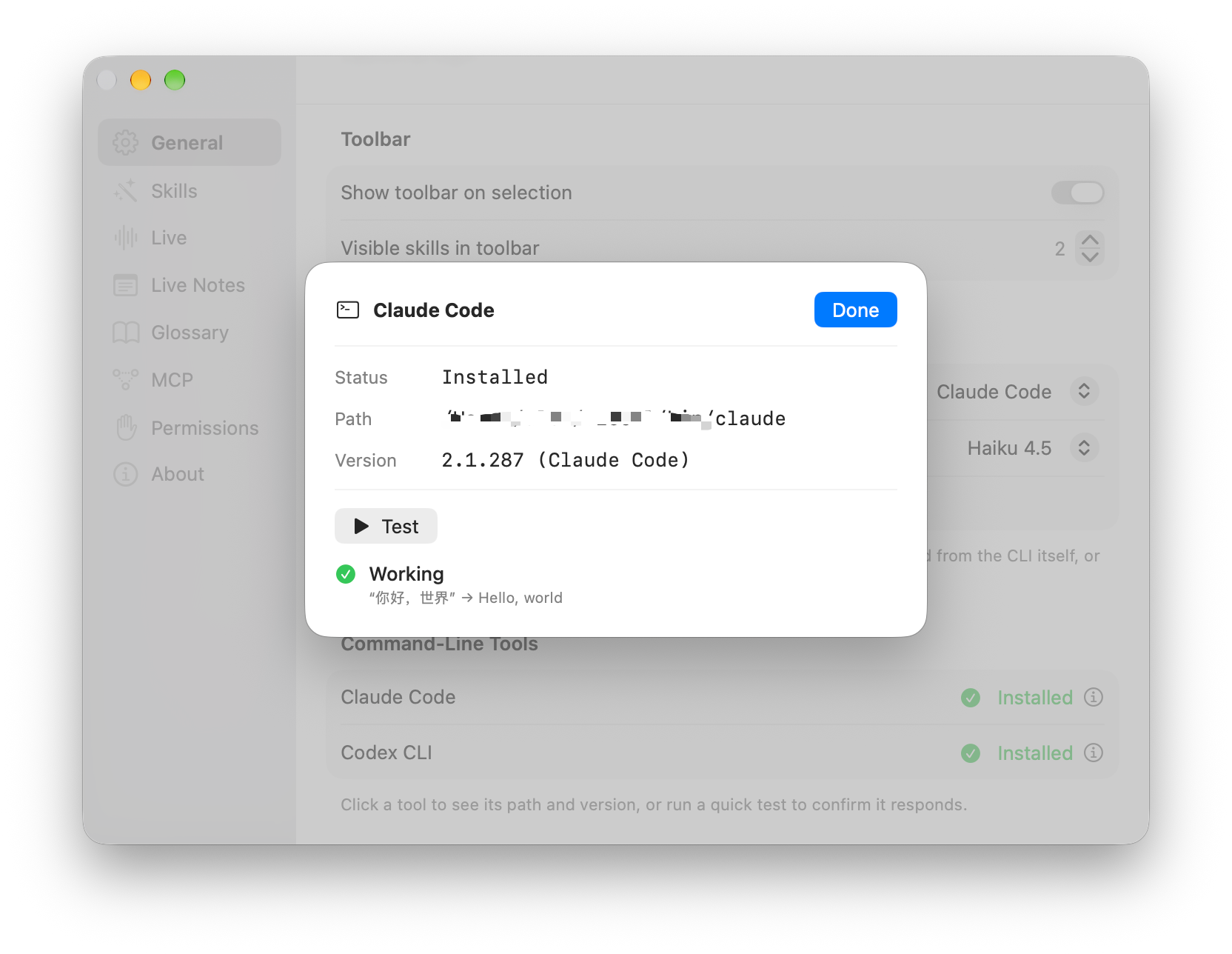The width and height of the screenshot is (1232, 954).
Task: Click green check next to Codex CLI Installed
Action: [971, 753]
